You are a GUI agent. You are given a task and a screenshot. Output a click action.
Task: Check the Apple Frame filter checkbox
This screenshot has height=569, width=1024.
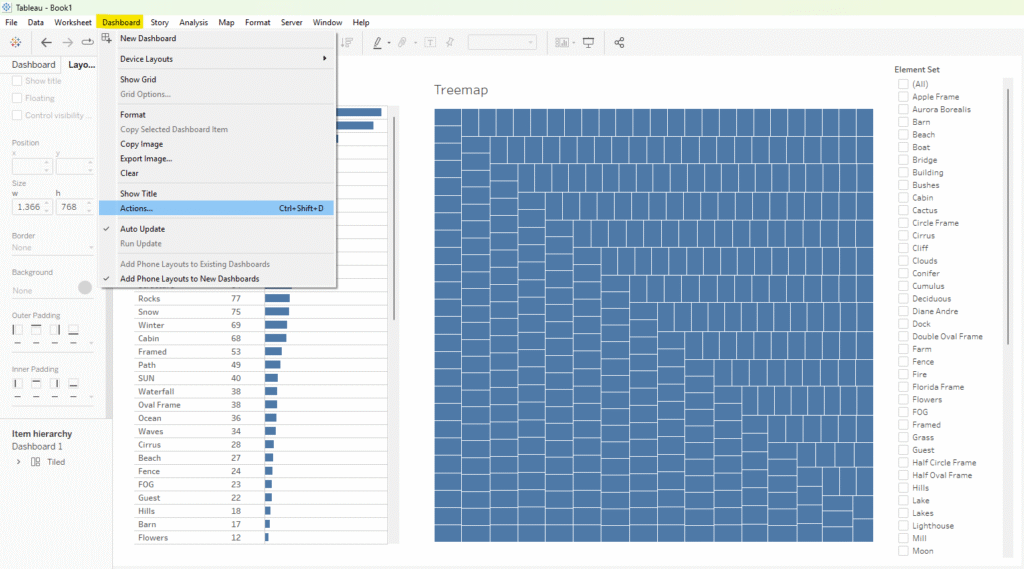[903, 97]
